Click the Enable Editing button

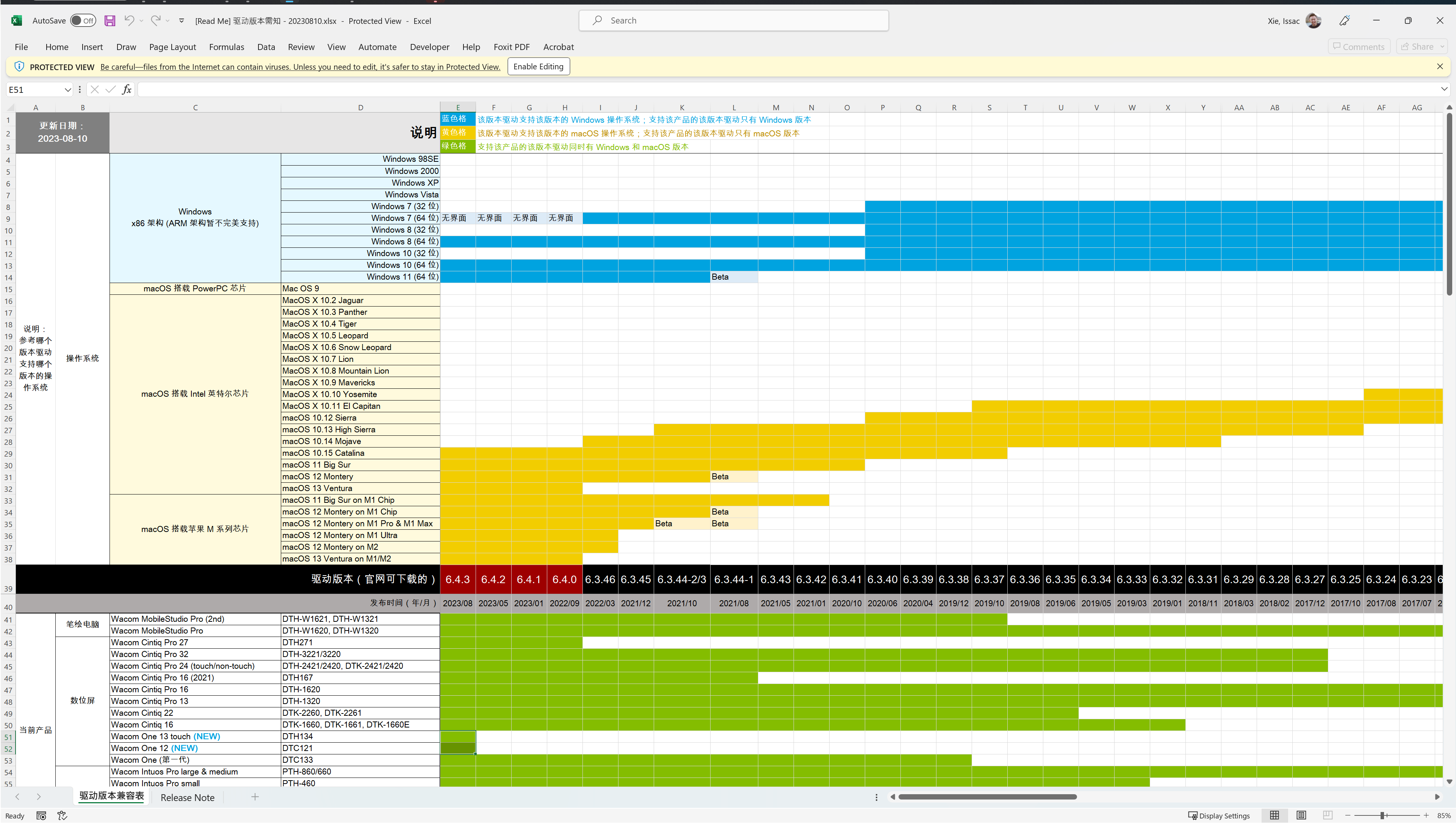click(x=538, y=66)
